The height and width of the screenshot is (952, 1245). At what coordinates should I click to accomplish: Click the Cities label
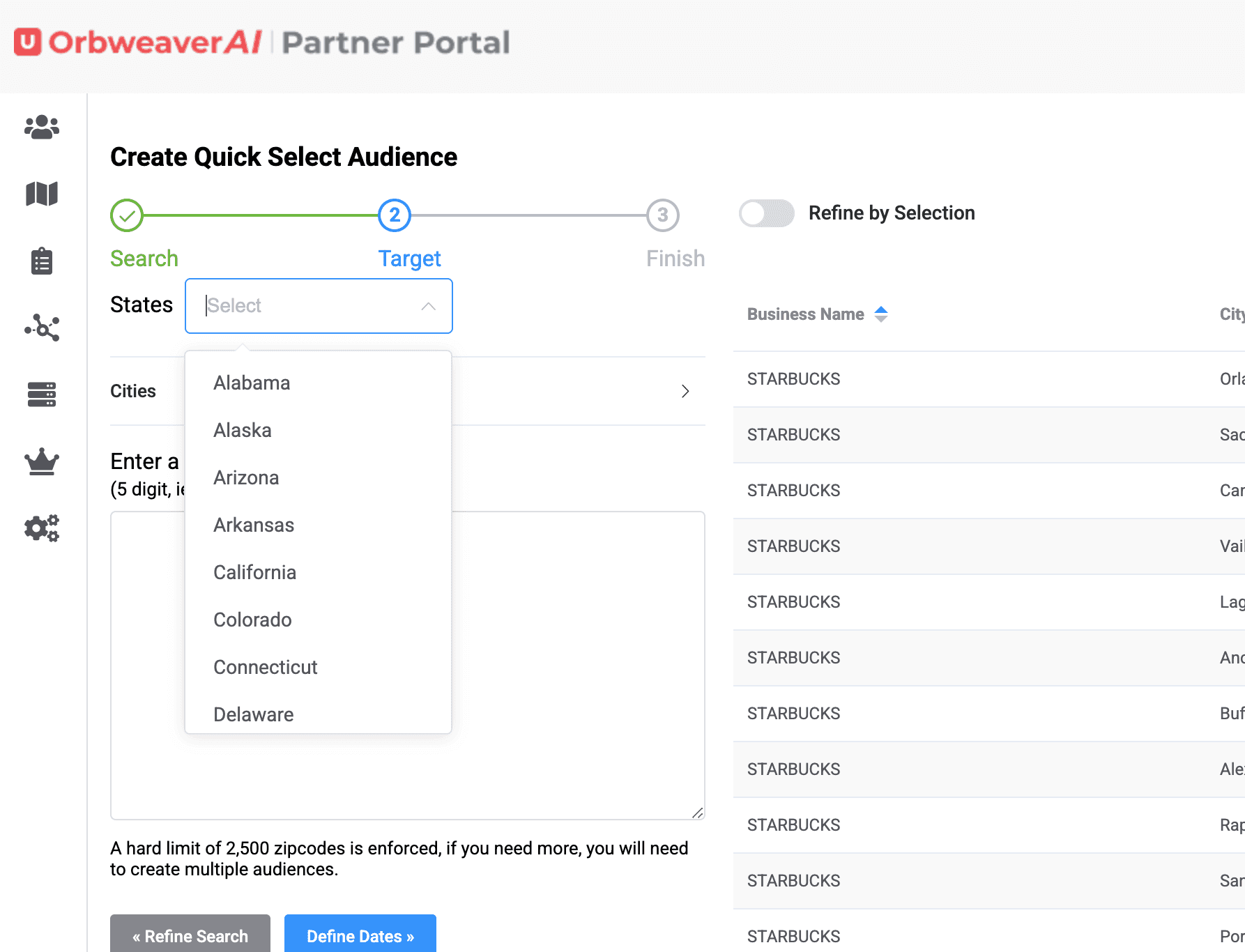click(x=133, y=391)
